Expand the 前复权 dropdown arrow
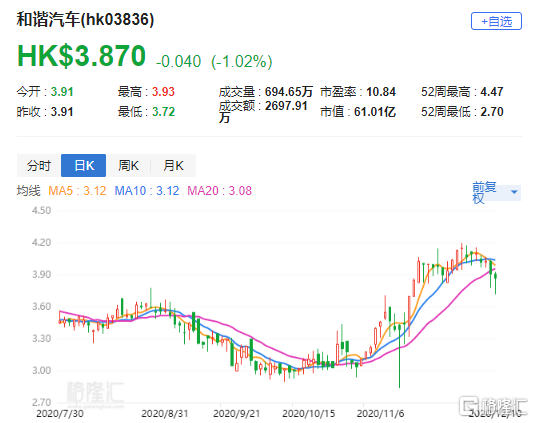Screen dimensions: 534x423 (514, 192)
